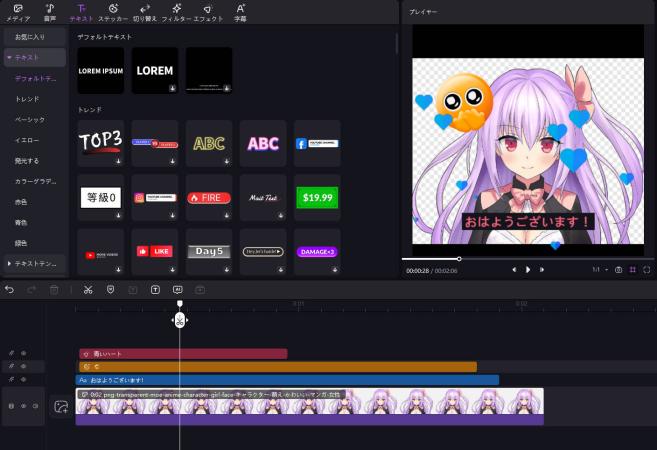Select ベーシック in the text sidebar
Viewport: 657px width, 450px height.
click(x=30, y=119)
